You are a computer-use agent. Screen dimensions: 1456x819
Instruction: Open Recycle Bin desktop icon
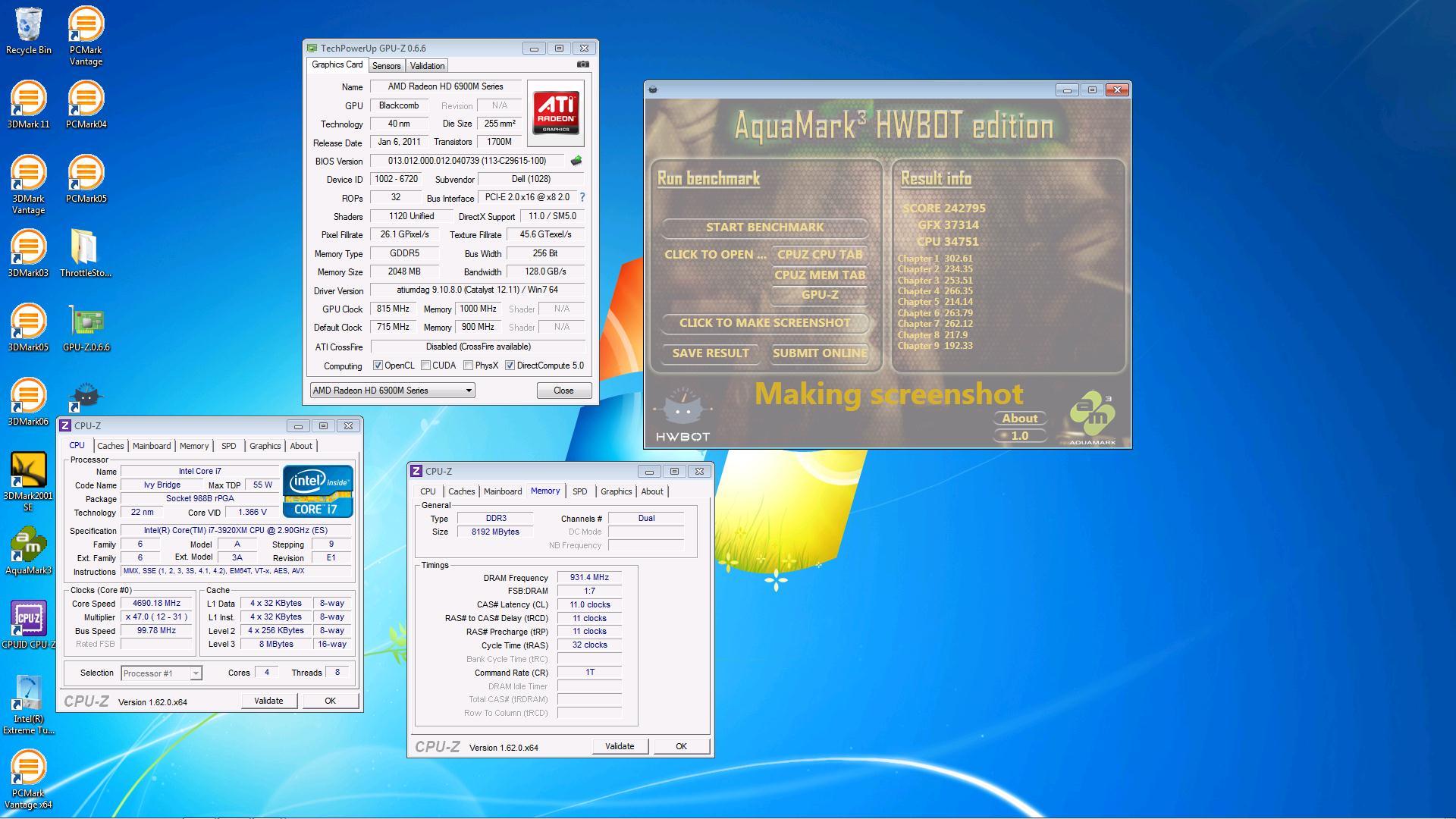click(29, 32)
